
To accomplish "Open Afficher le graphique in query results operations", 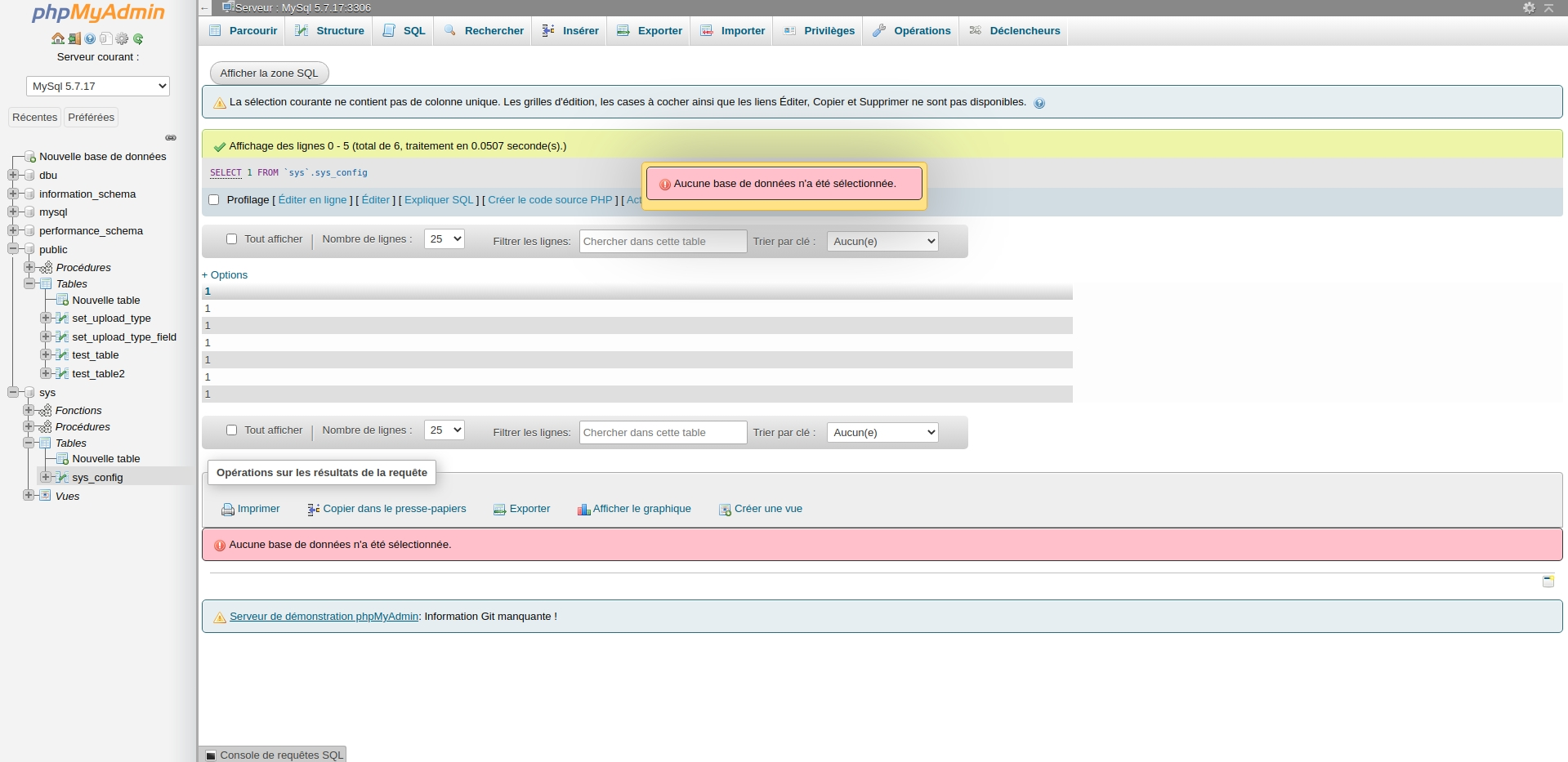I will tap(634, 508).
